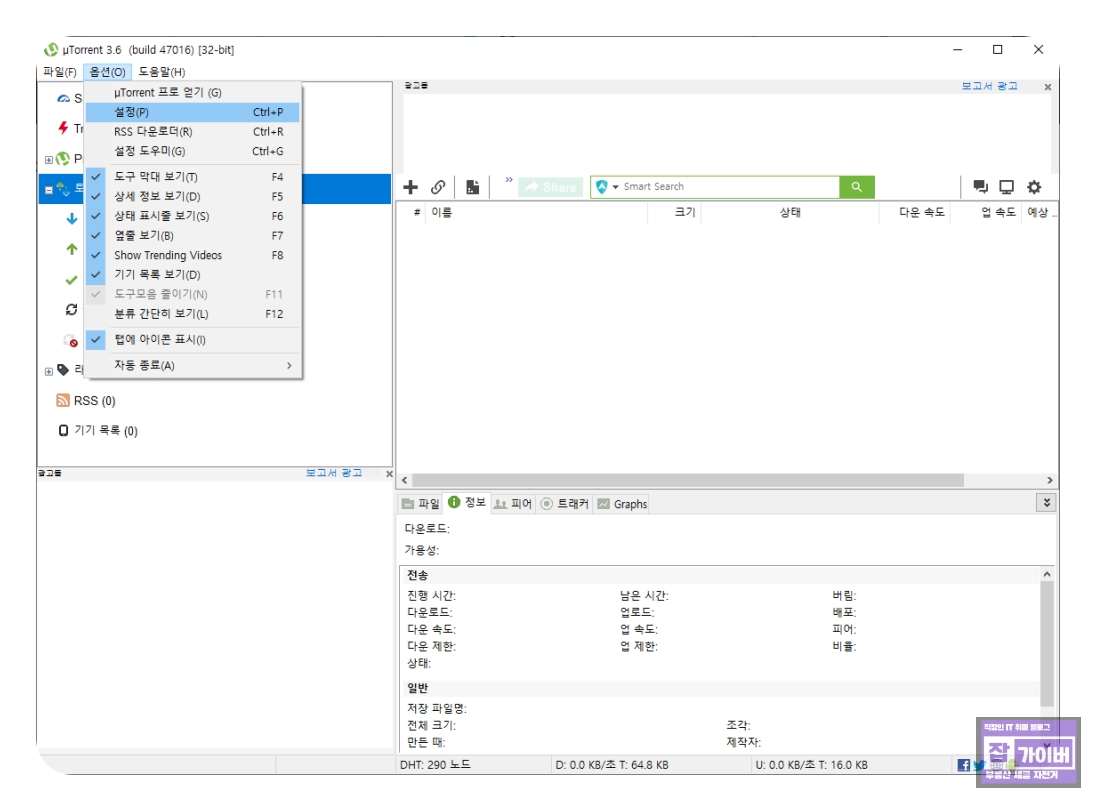
Task: Open the 도움말(H) menu
Action: [x=161, y=72]
